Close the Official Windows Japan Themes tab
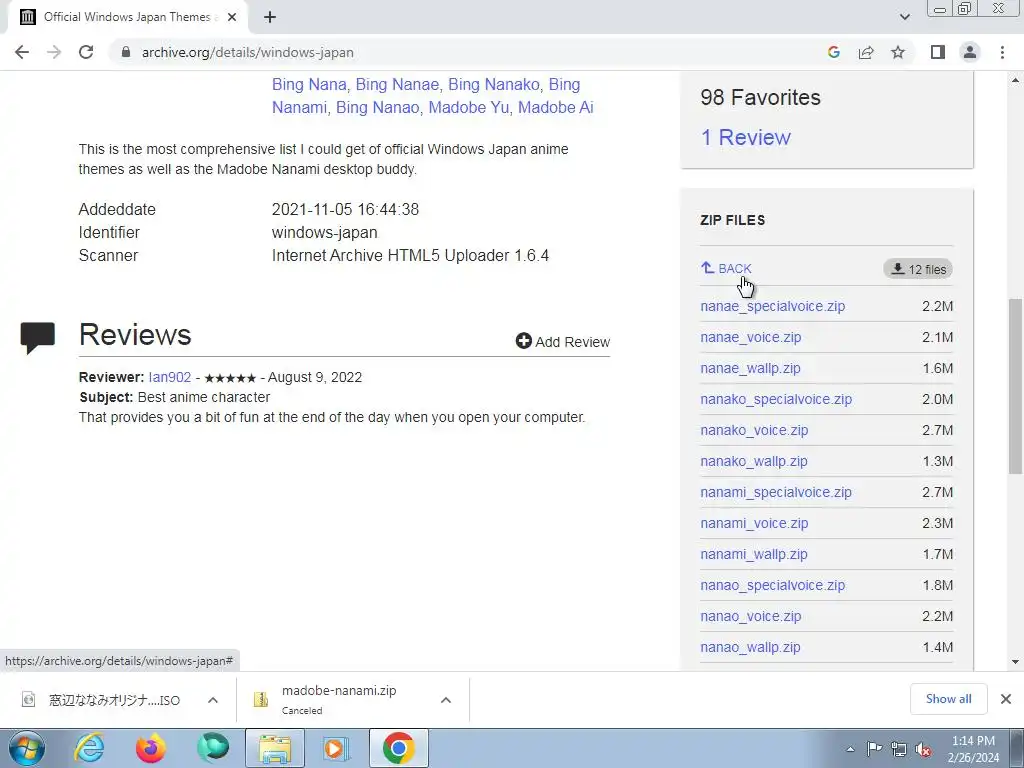Screen dimensions: 1024x768 (x=231, y=17)
